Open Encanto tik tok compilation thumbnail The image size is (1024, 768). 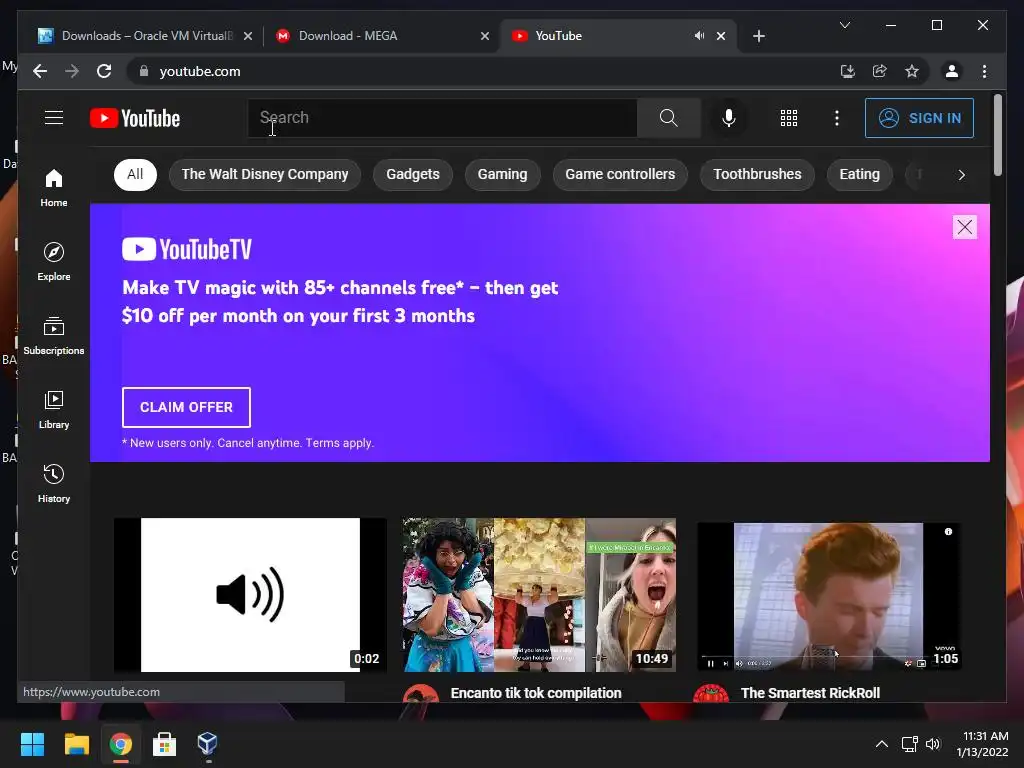pos(539,595)
